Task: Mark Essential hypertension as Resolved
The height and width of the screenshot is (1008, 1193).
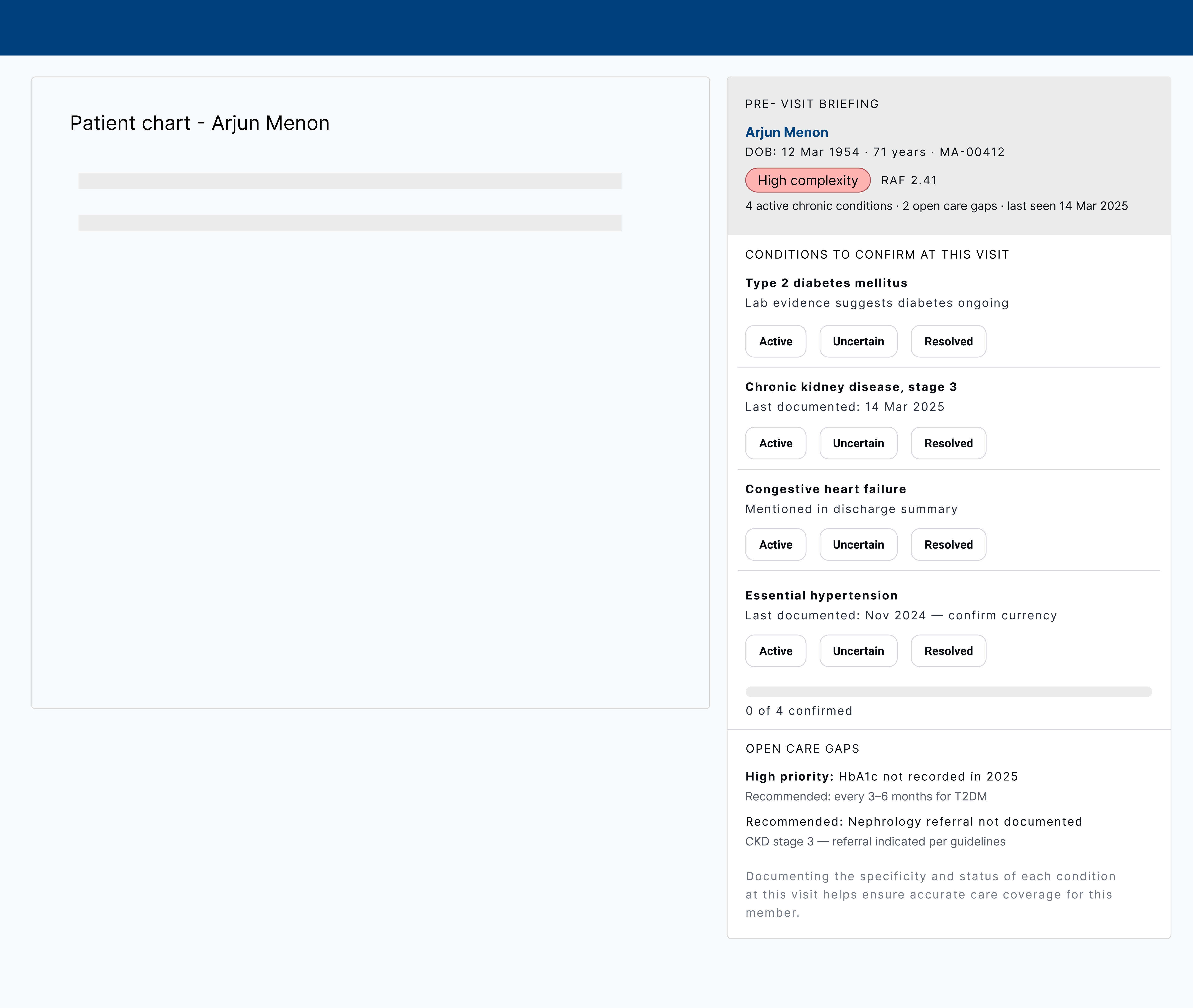Action: [x=948, y=651]
